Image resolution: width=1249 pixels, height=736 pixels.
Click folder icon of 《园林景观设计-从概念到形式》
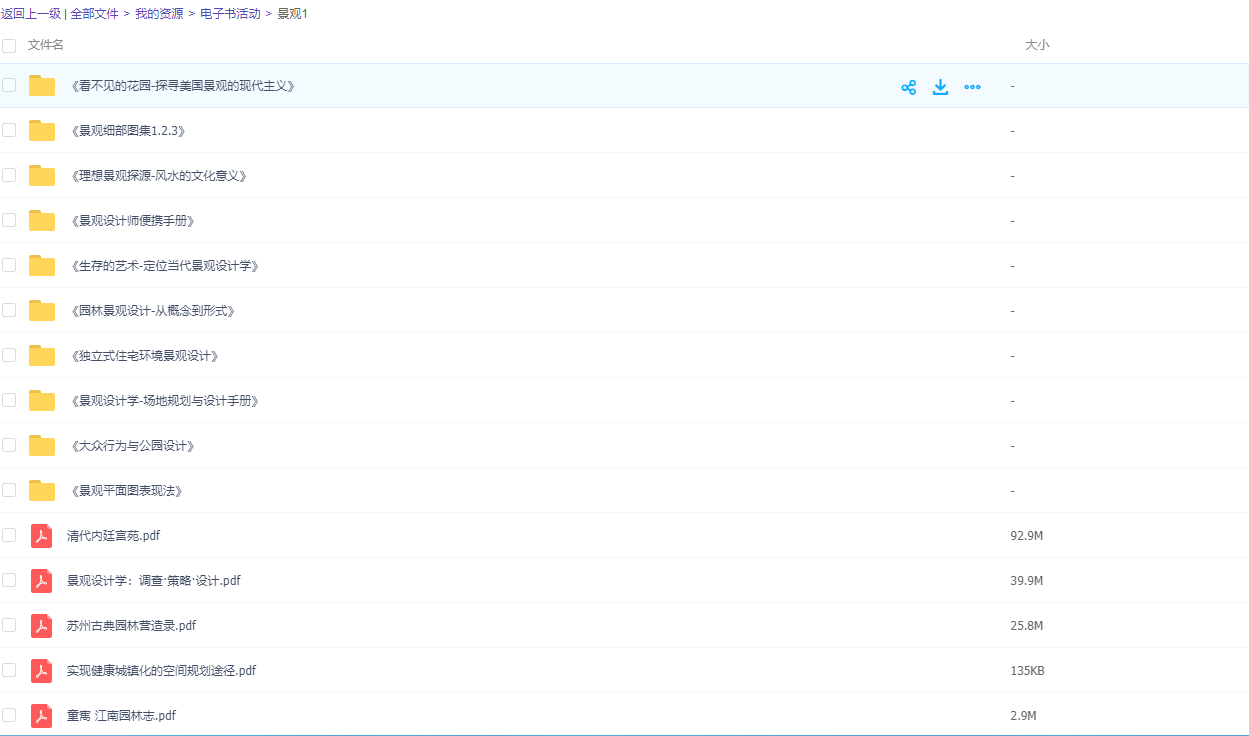[x=42, y=310]
